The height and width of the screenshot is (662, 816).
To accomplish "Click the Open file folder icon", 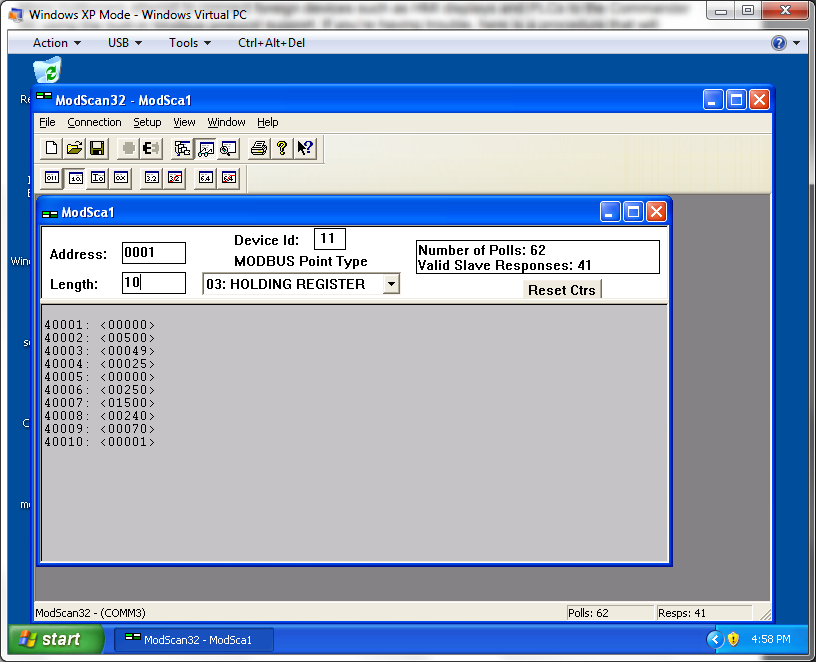I will tap(74, 148).
